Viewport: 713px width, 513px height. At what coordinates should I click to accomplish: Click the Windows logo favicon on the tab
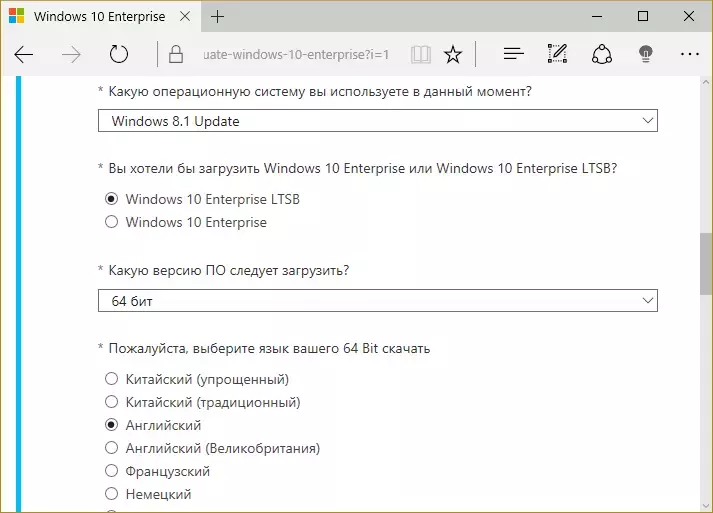coord(16,16)
